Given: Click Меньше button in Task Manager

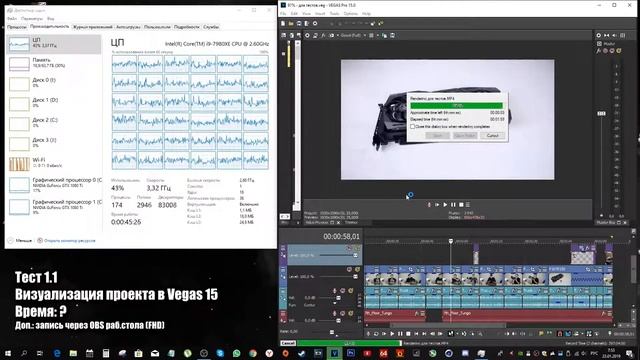Looking at the screenshot, I should point(20,240).
